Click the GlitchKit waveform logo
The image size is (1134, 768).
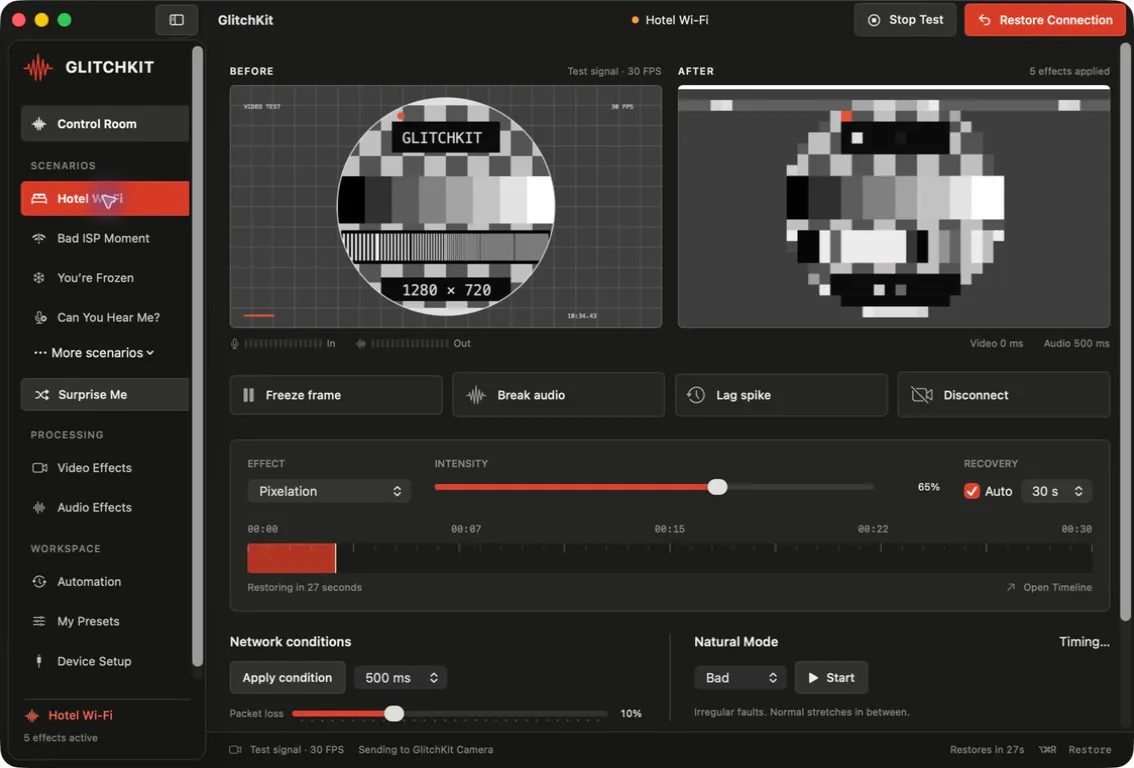[38, 68]
